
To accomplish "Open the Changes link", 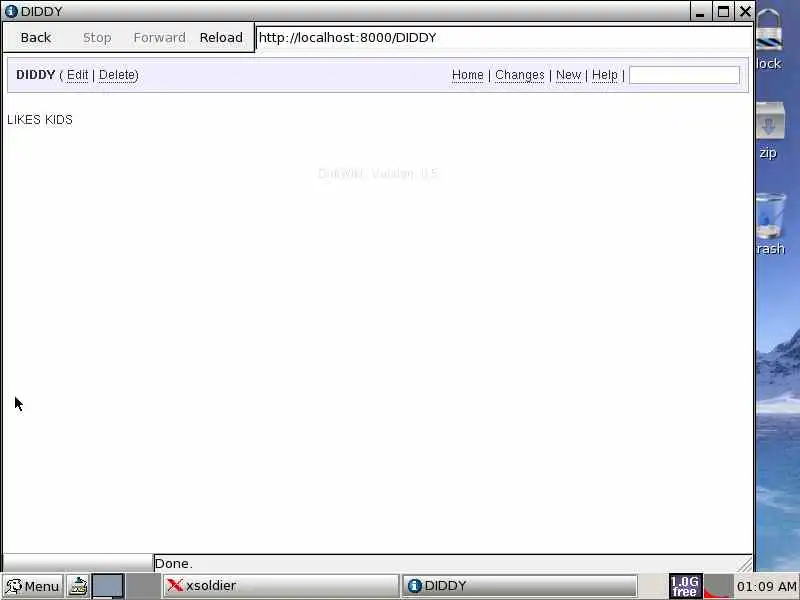I will (x=519, y=75).
